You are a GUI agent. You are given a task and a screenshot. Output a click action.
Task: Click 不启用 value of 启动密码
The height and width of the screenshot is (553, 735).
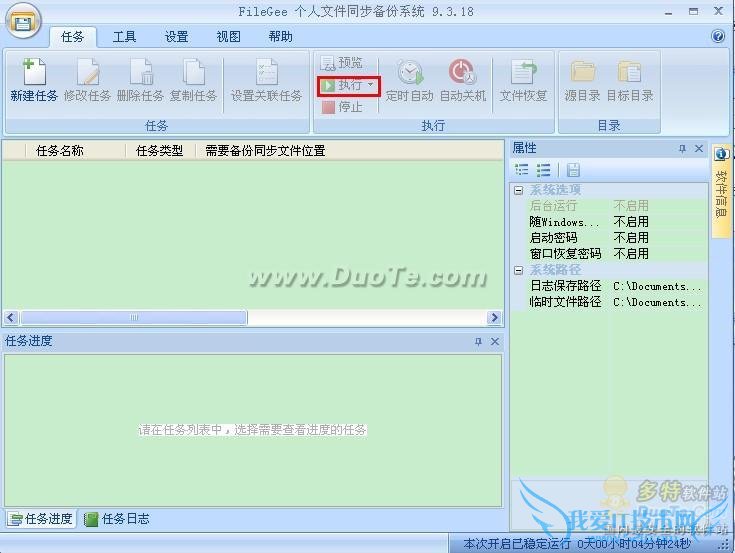click(x=631, y=238)
